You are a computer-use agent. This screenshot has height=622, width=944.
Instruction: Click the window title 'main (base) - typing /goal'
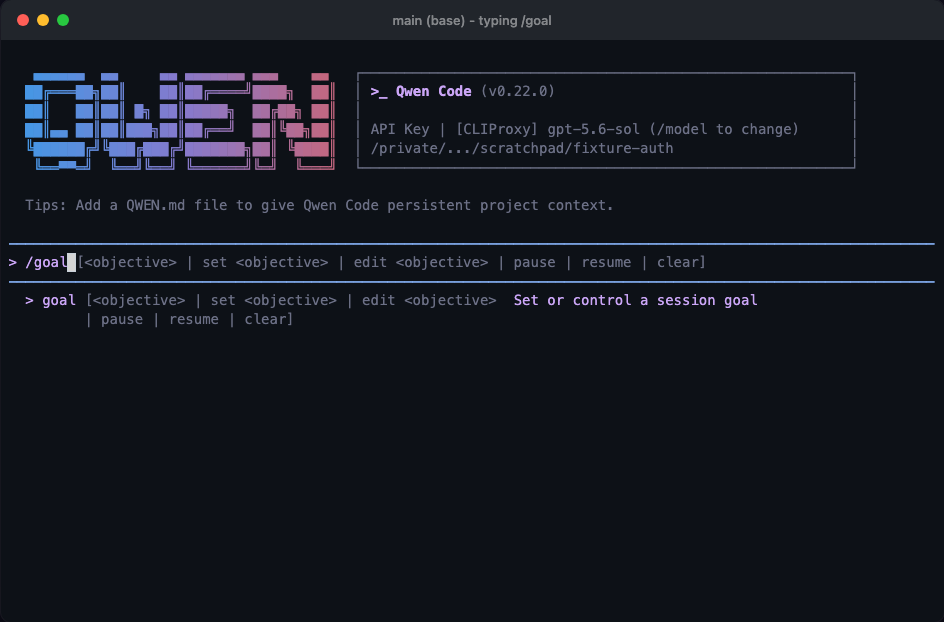(x=471, y=20)
